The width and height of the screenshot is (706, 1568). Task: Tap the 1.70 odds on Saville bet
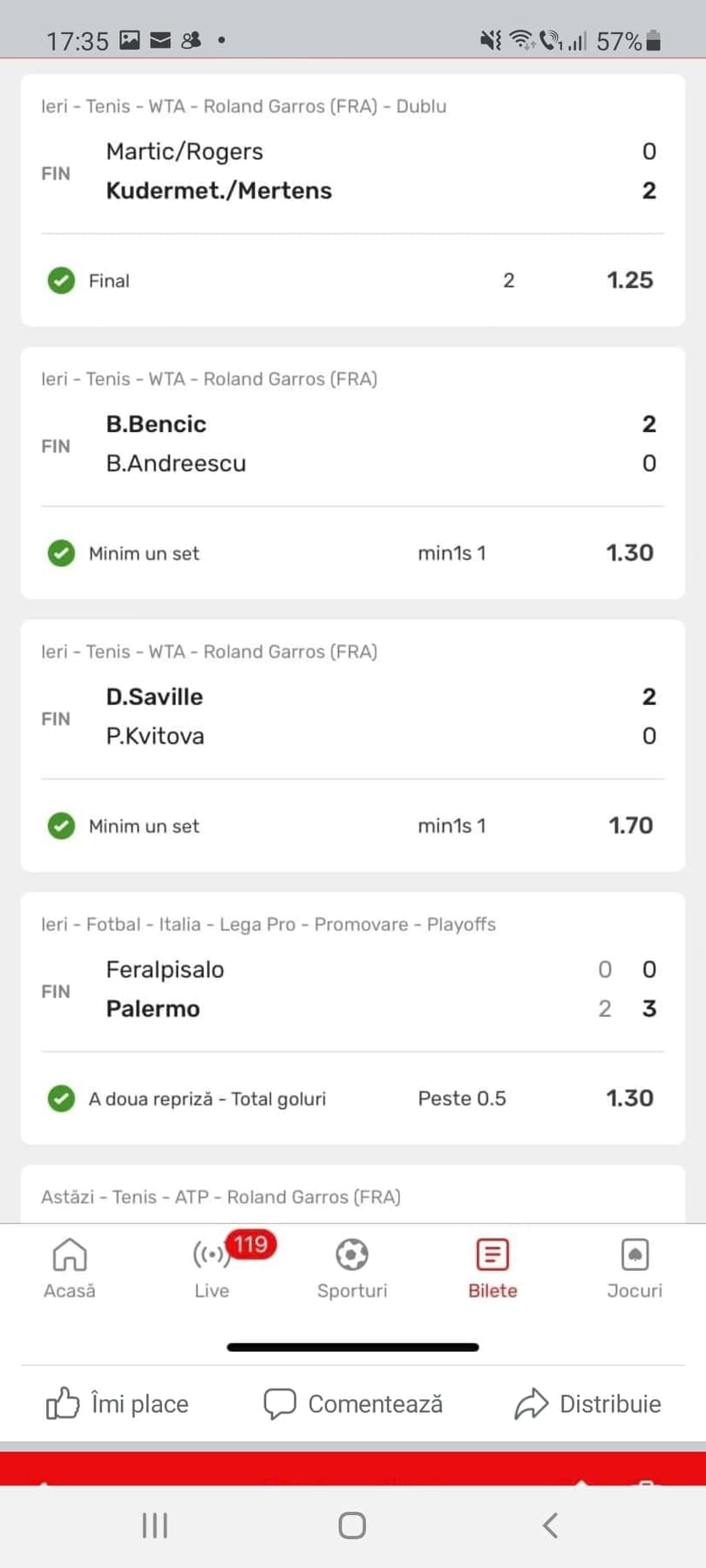click(x=630, y=825)
